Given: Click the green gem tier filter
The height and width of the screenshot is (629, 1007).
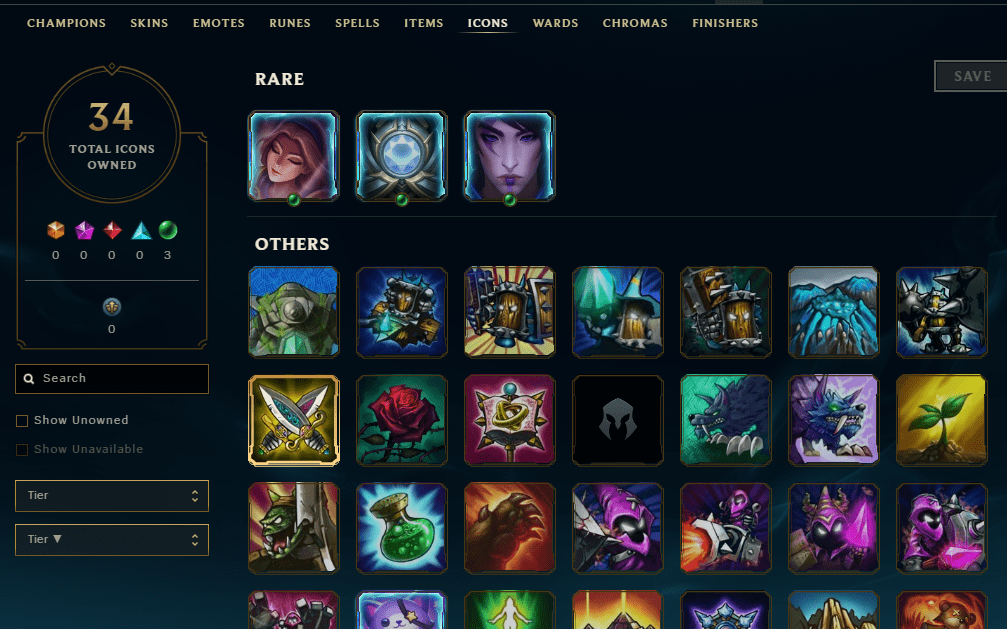Looking at the screenshot, I should [168, 230].
